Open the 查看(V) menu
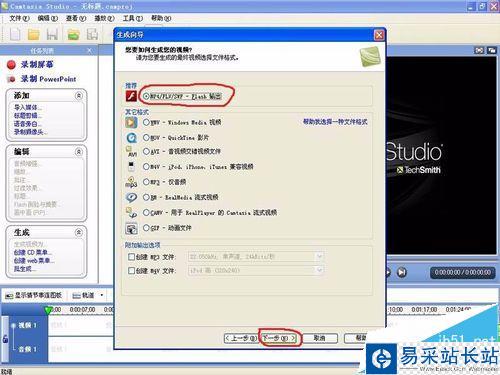 click(76, 18)
